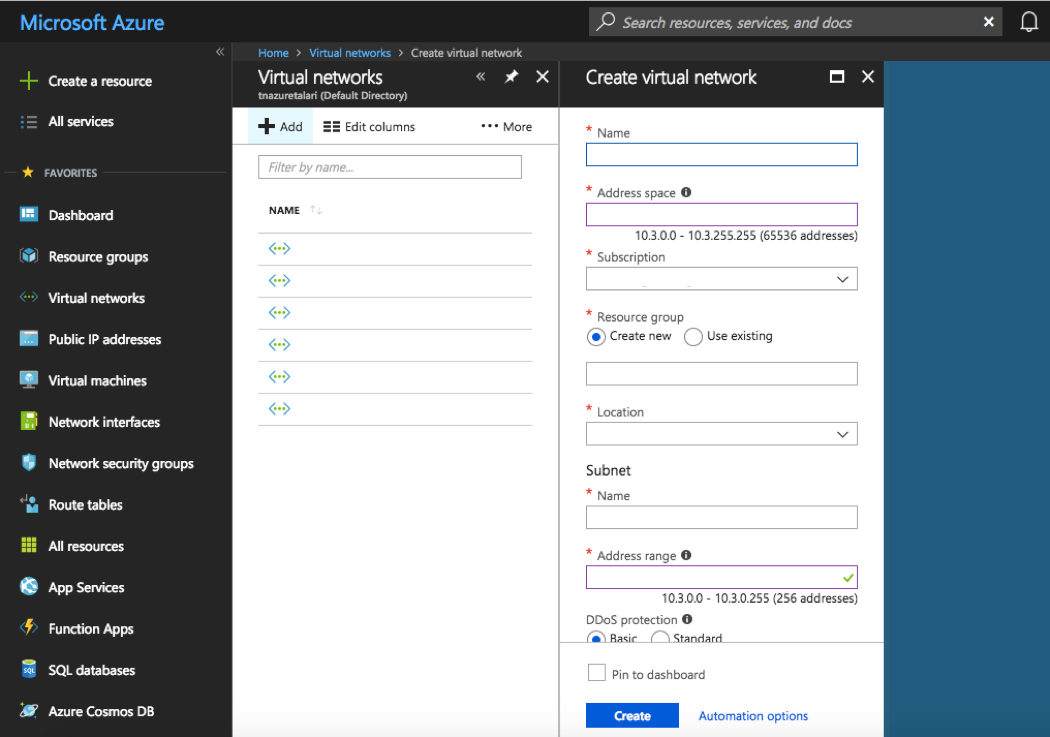Viewport: 1050px width, 737px height.
Task: Expand the Subscription dropdown
Action: pyautogui.click(x=842, y=280)
